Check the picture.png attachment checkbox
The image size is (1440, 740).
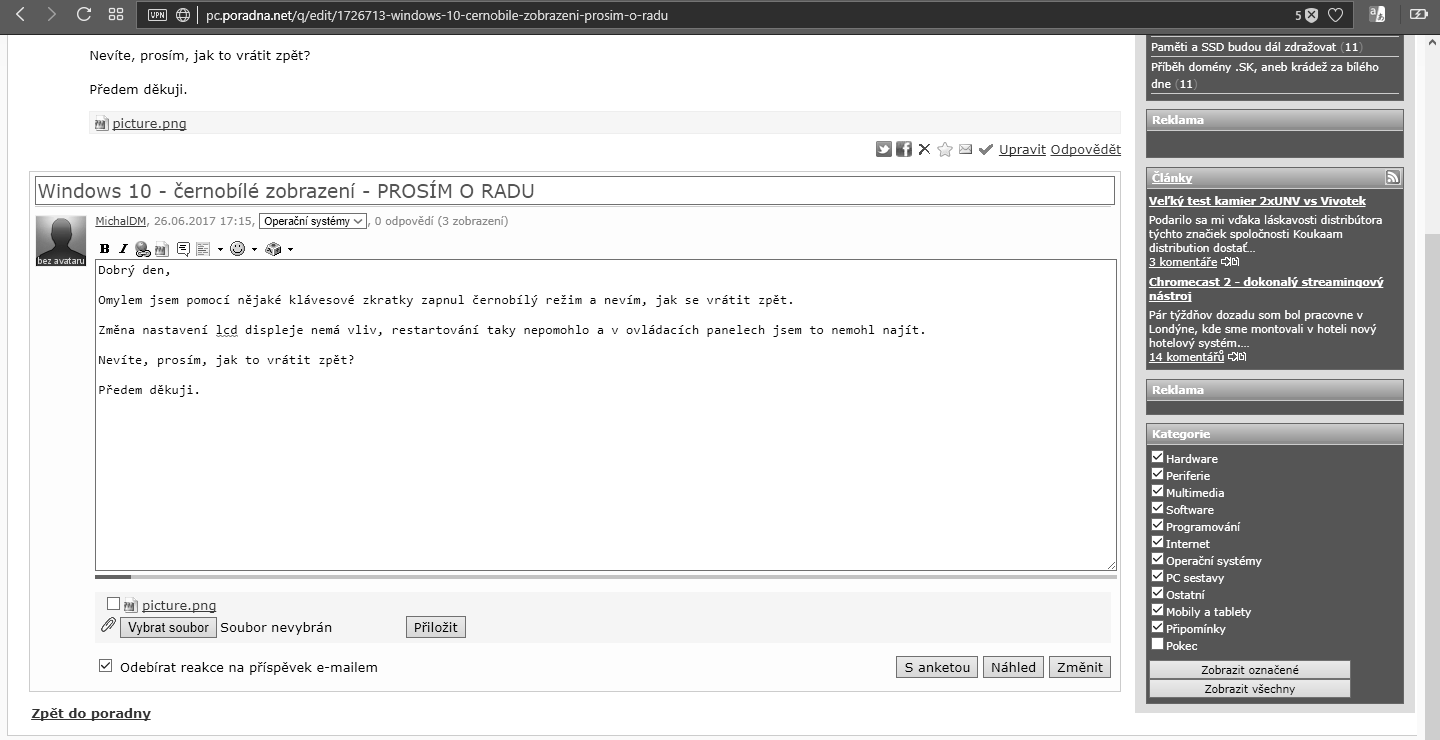tap(114, 604)
